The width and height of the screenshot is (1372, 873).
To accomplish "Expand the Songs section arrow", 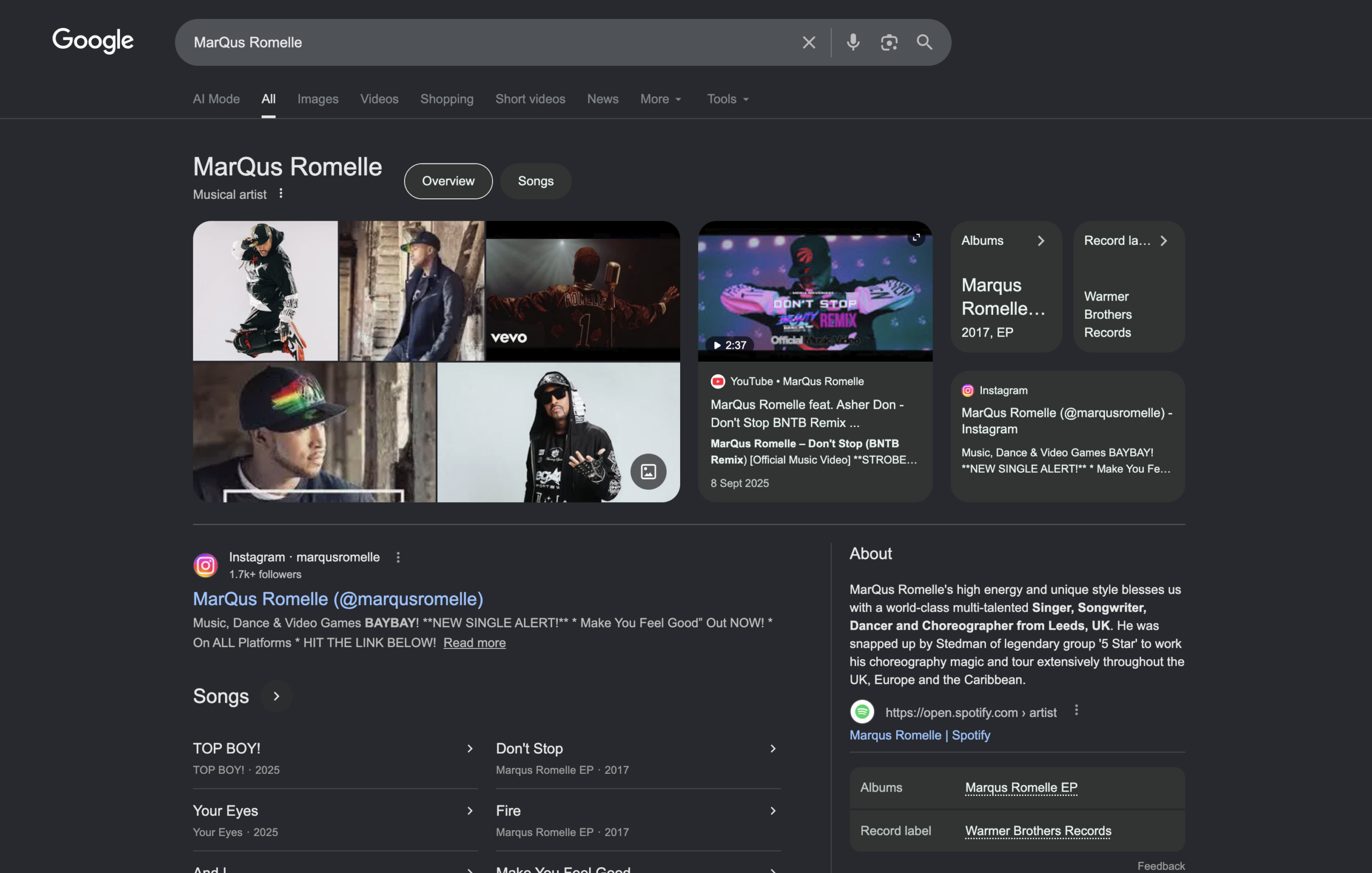I will pos(277,696).
